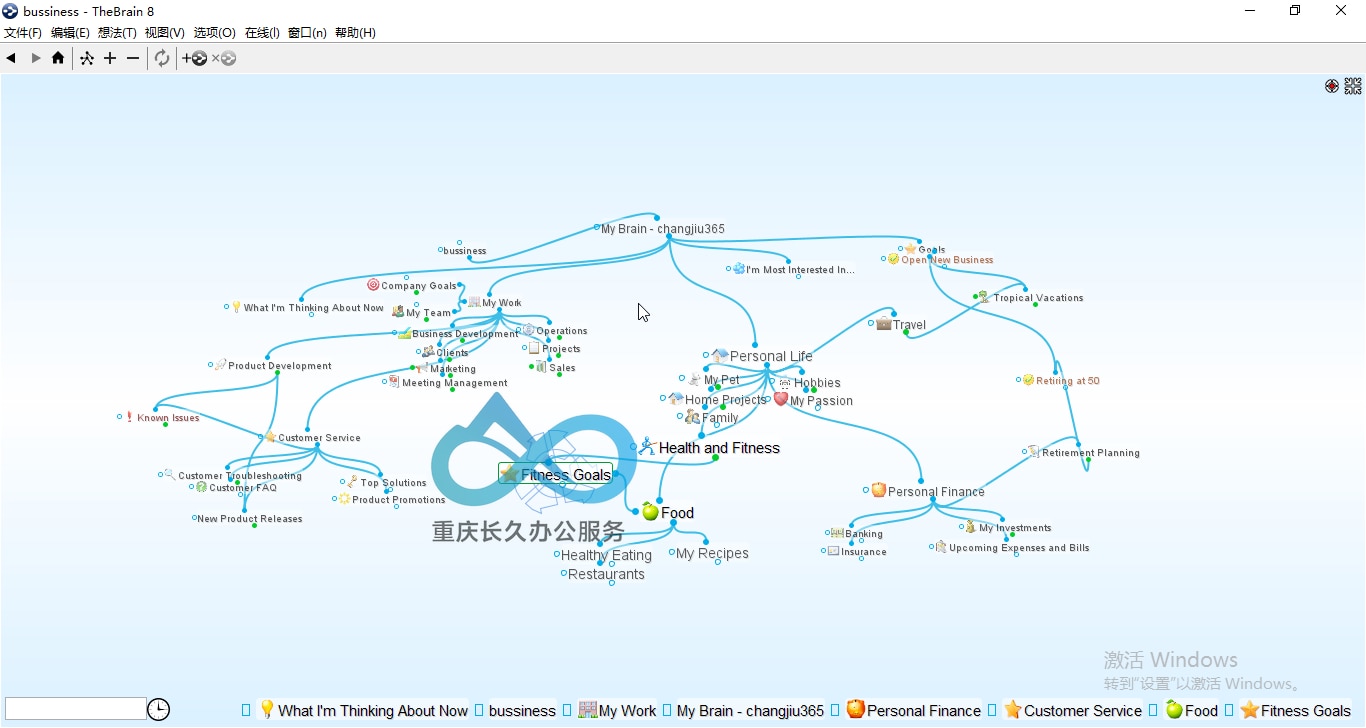
Task: Open the 编辑(E) menu
Action: point(70,33)
